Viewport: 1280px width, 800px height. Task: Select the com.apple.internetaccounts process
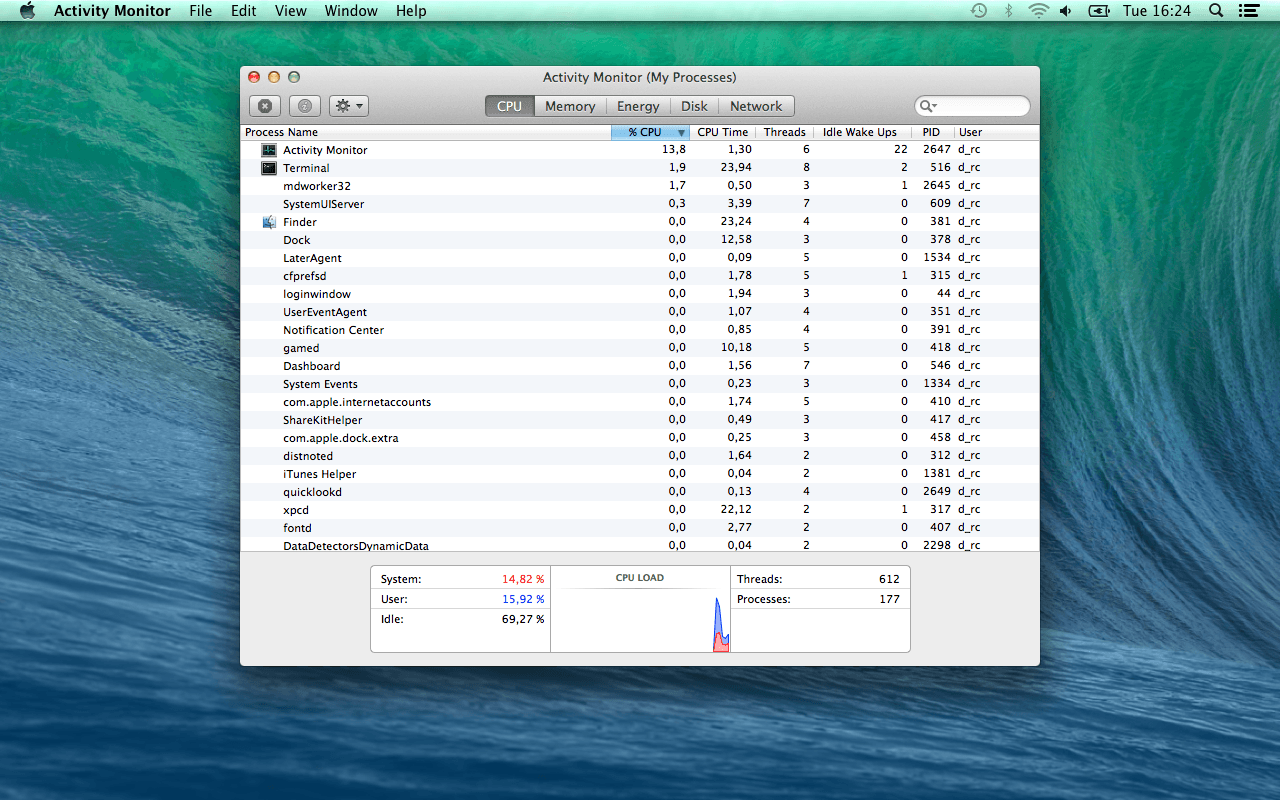(x=640, y=402)
